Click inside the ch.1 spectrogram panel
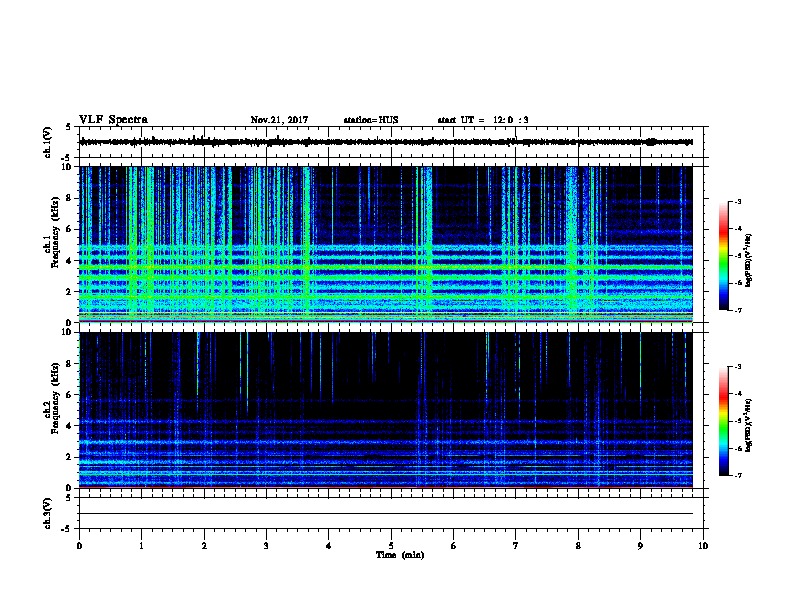 [386, 244]
